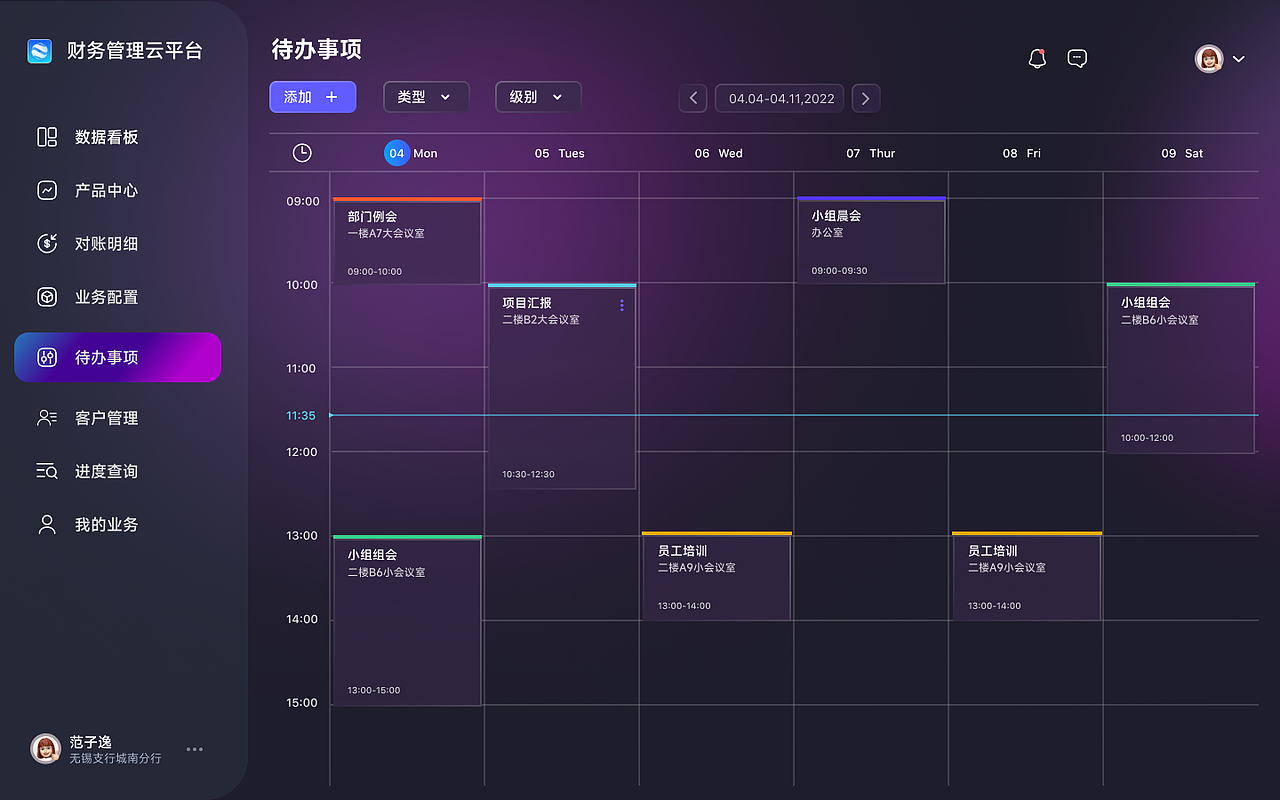Click the 10:30-12:30 time text
Image resolution: width=1280 pixels, height=800 pixels.
(528, 474)
